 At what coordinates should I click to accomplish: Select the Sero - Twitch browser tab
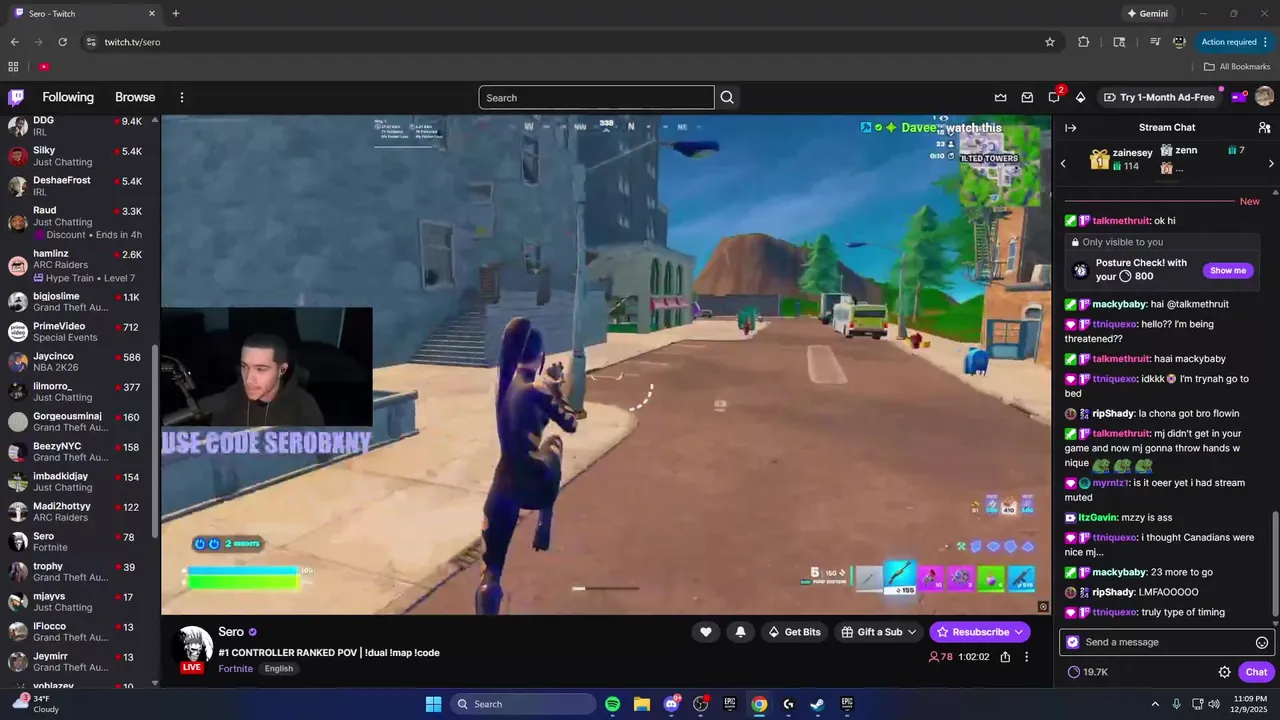click(x=85, y=14)
